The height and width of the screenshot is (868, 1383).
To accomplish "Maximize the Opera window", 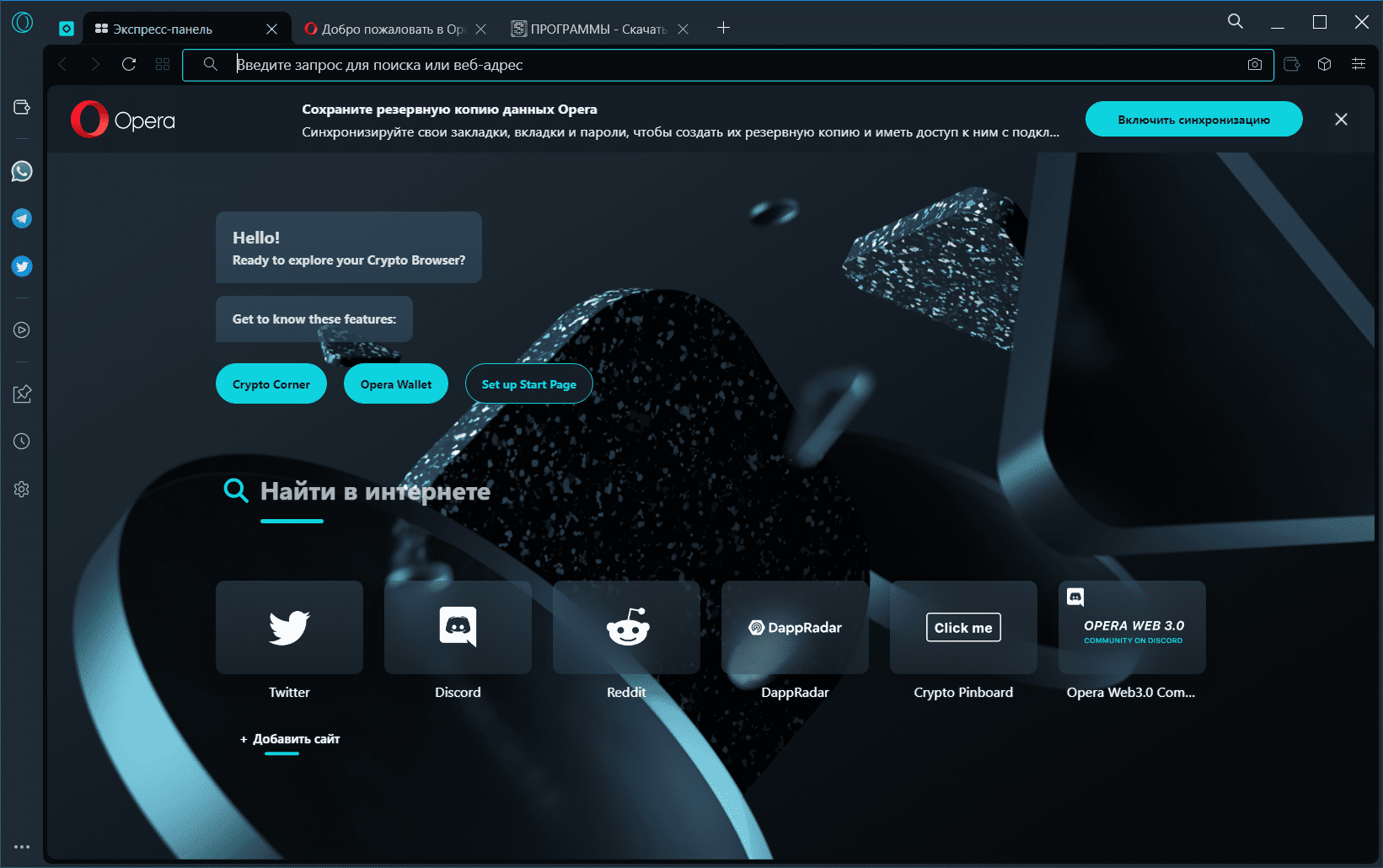I will tap(1320, 23).
